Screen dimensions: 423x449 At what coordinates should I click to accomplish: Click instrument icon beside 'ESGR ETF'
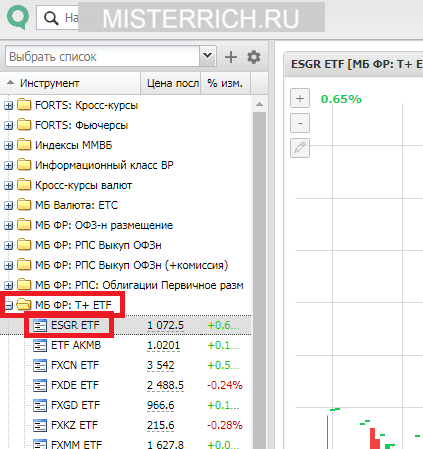[x=40, y=326]
